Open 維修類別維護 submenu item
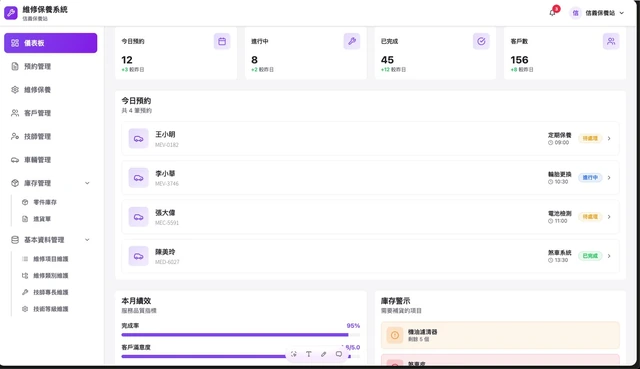Image resolution: width=640 pixels, height=369 pixels. (51, 276)
